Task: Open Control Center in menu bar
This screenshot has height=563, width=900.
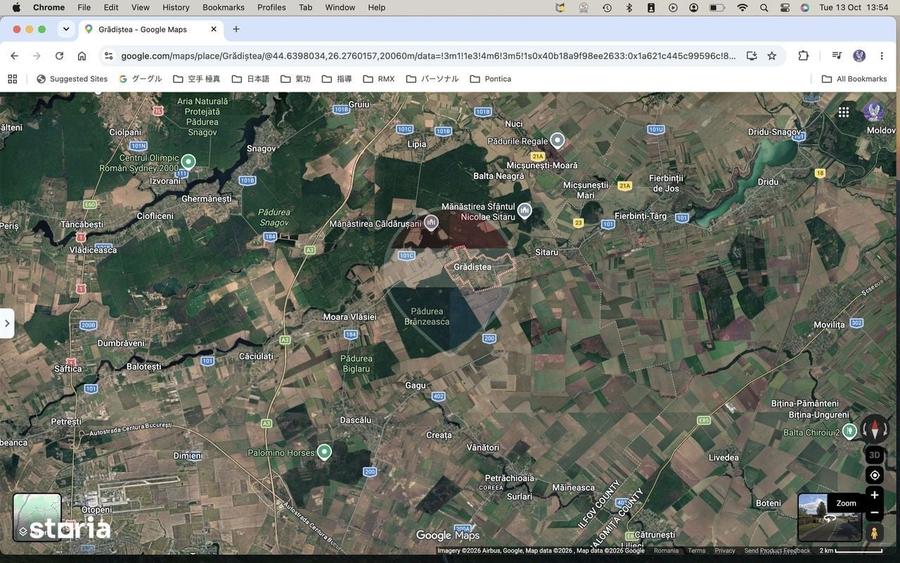Action: 785,7
